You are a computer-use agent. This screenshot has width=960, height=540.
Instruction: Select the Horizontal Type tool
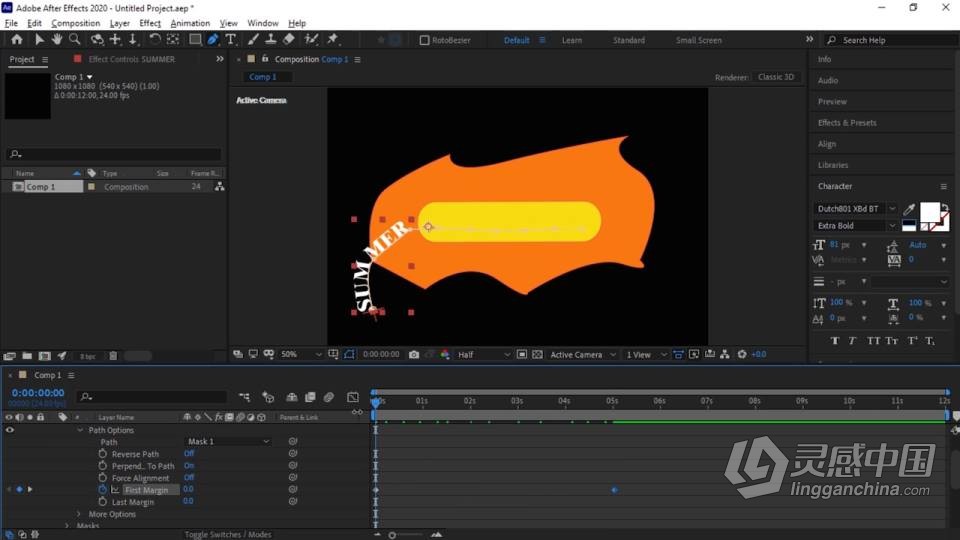pos(231,40)
